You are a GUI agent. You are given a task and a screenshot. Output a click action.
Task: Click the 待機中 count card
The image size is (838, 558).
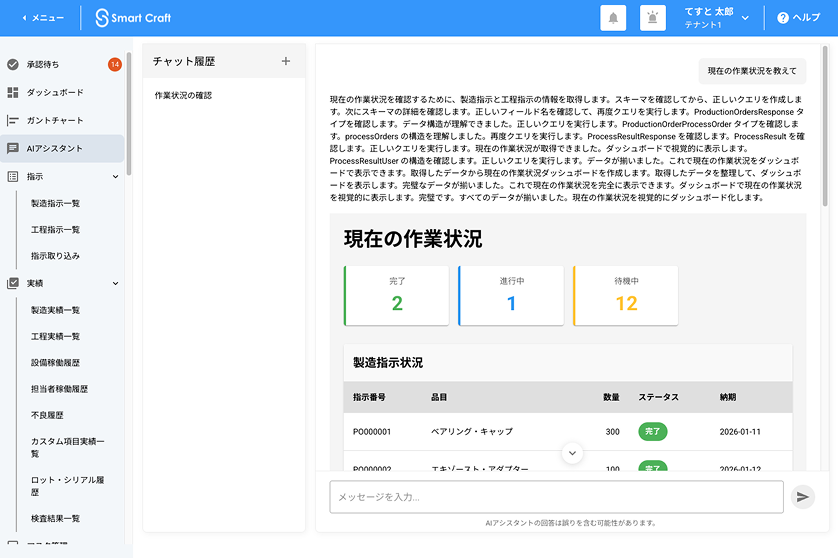(x=626, y=296)
